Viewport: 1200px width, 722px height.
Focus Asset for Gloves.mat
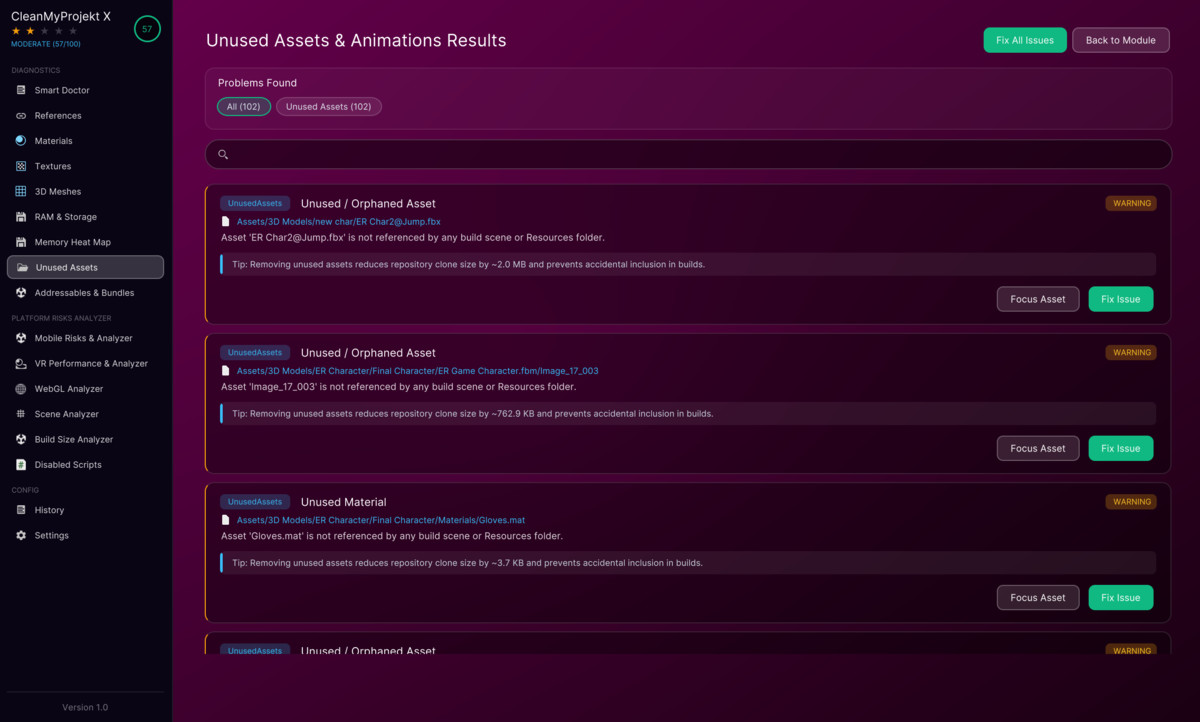[x=1038, y=597]
